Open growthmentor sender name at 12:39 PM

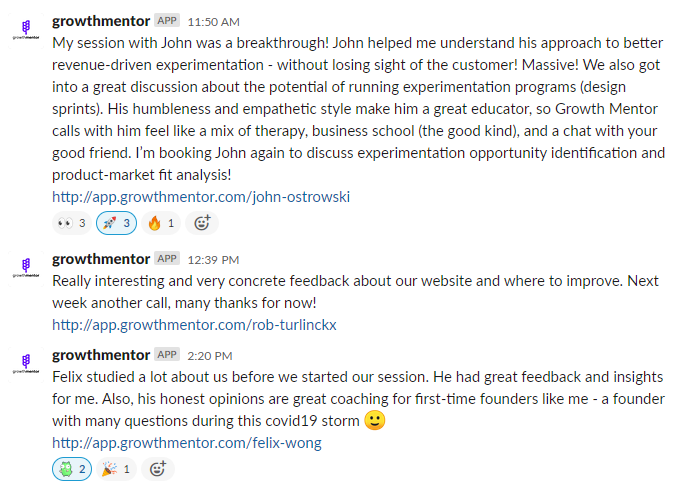click(x=101, y=259)
